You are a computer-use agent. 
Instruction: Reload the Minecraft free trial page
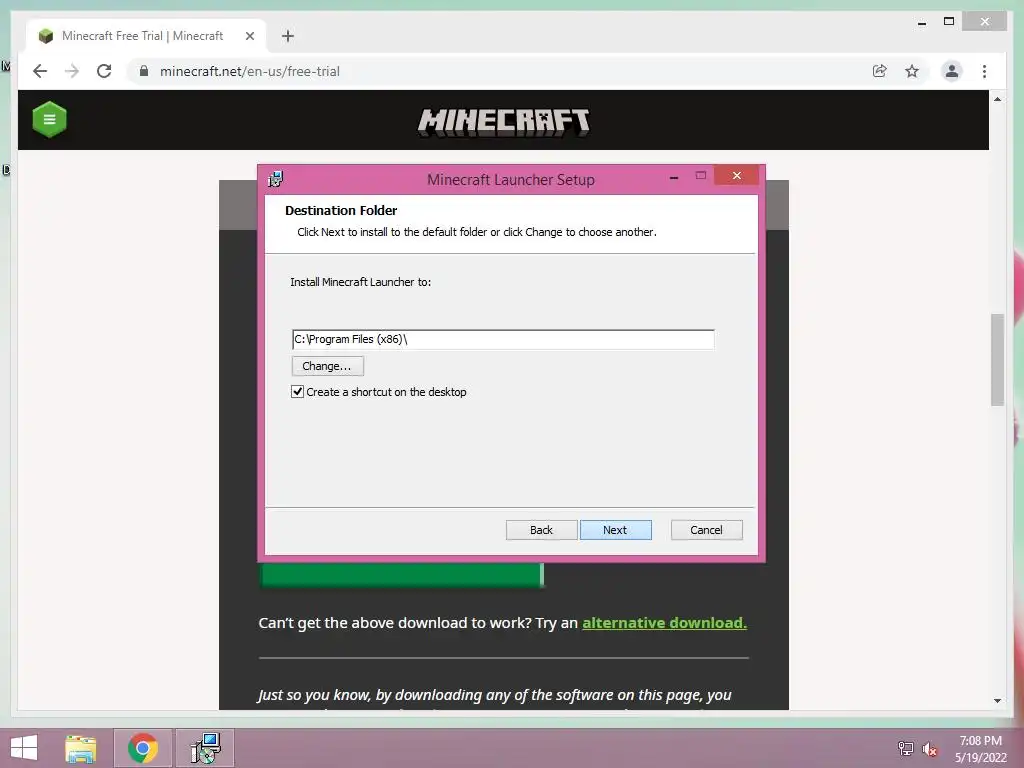point(104,71)
